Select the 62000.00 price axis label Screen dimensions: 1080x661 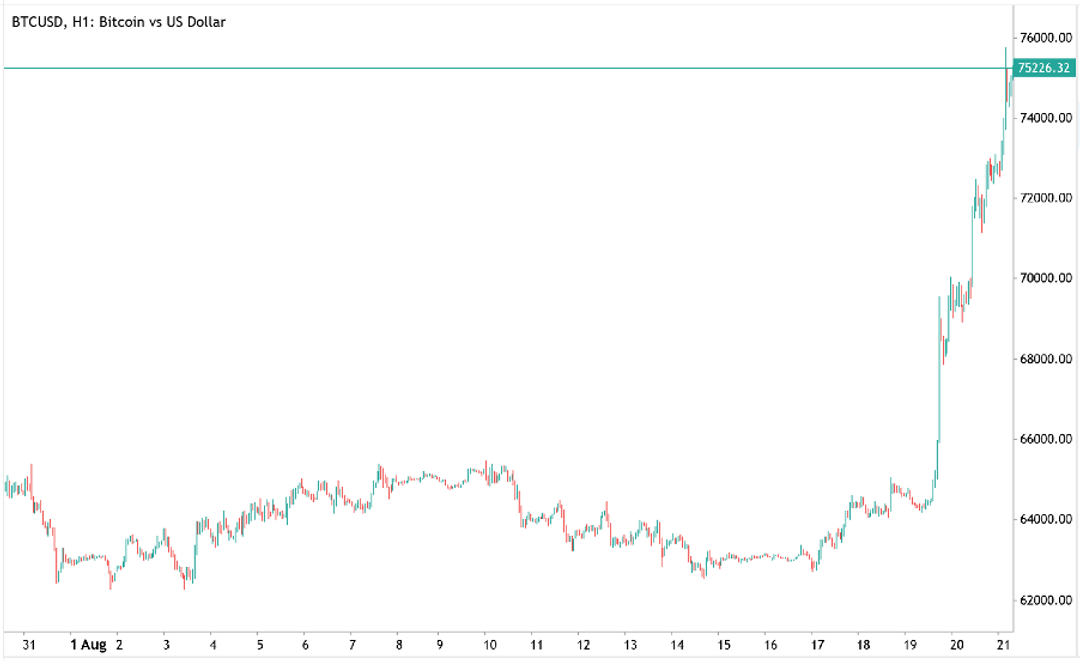[1046, 600]
